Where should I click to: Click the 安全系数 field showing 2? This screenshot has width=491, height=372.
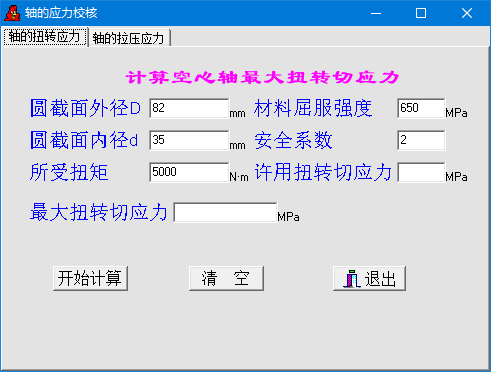[421, 140]
